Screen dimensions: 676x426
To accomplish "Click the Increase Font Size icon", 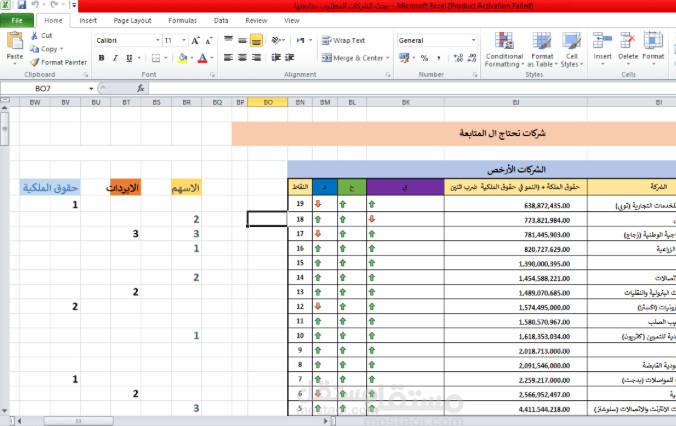I will click(x=195, y=41).
